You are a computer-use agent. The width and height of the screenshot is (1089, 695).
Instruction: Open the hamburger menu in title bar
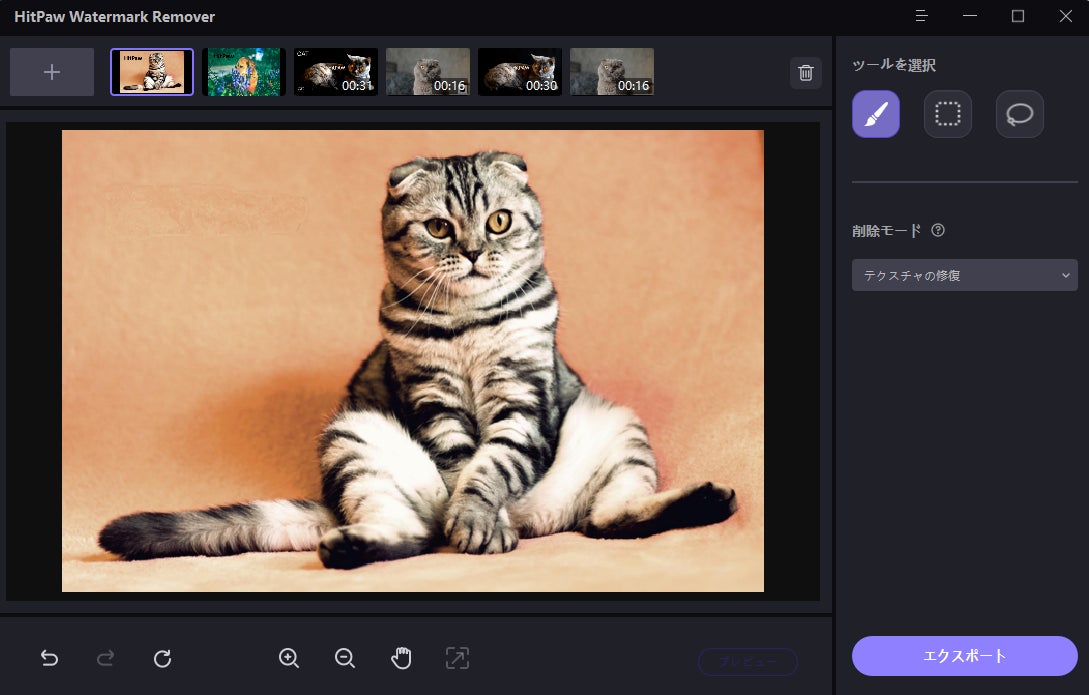click(922, 16)
